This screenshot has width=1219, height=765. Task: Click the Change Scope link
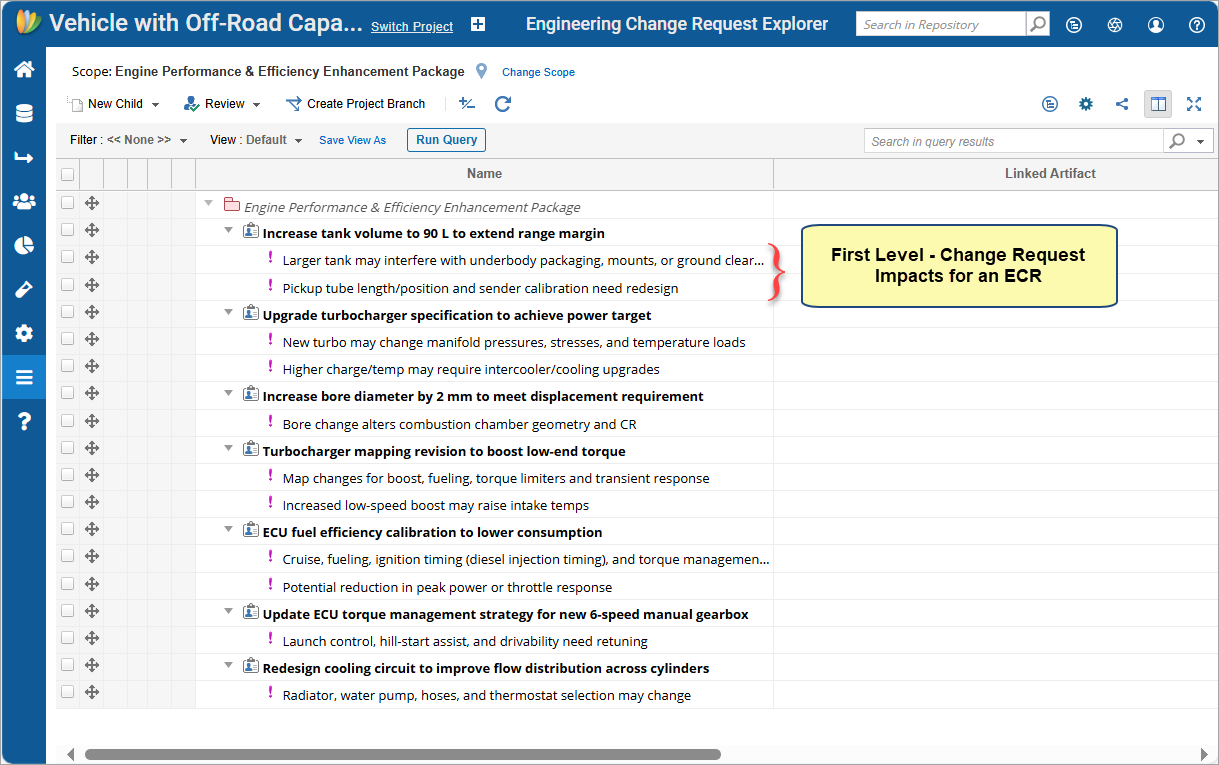538,72
